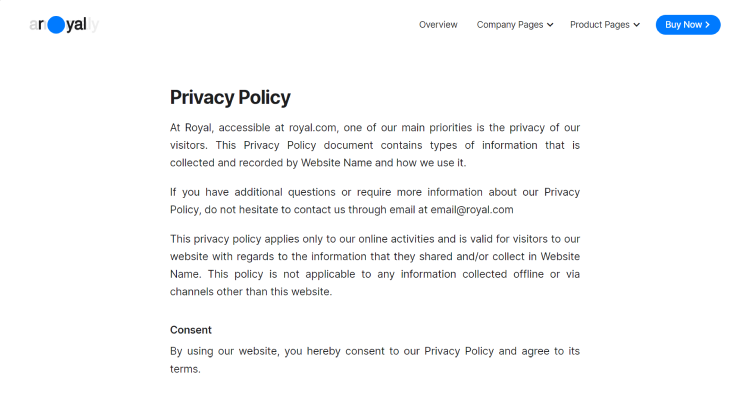Click the 'This privacy policy applies only' paragraph

[375, 265]
